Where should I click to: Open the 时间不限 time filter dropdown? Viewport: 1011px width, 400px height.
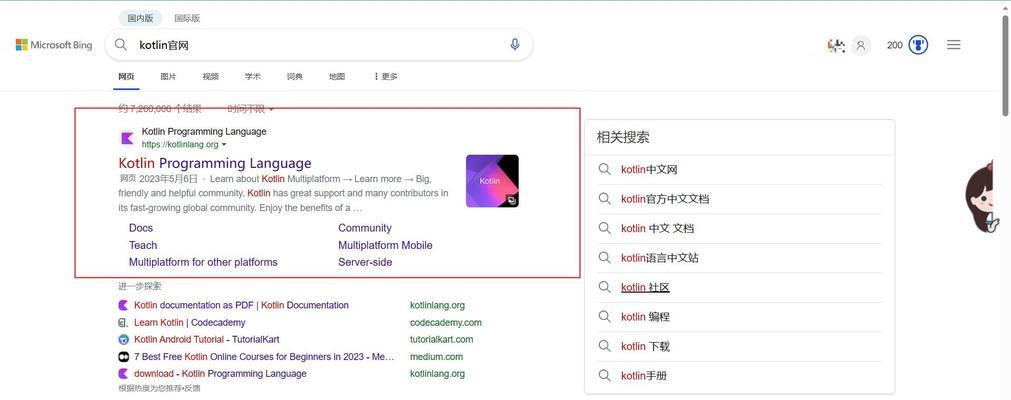(x=250, y=109)
